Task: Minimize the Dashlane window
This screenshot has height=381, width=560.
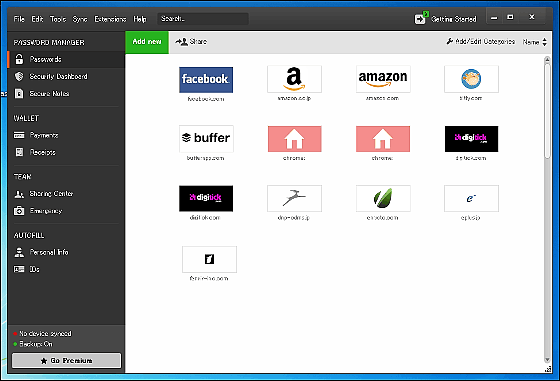Action: 494,18
